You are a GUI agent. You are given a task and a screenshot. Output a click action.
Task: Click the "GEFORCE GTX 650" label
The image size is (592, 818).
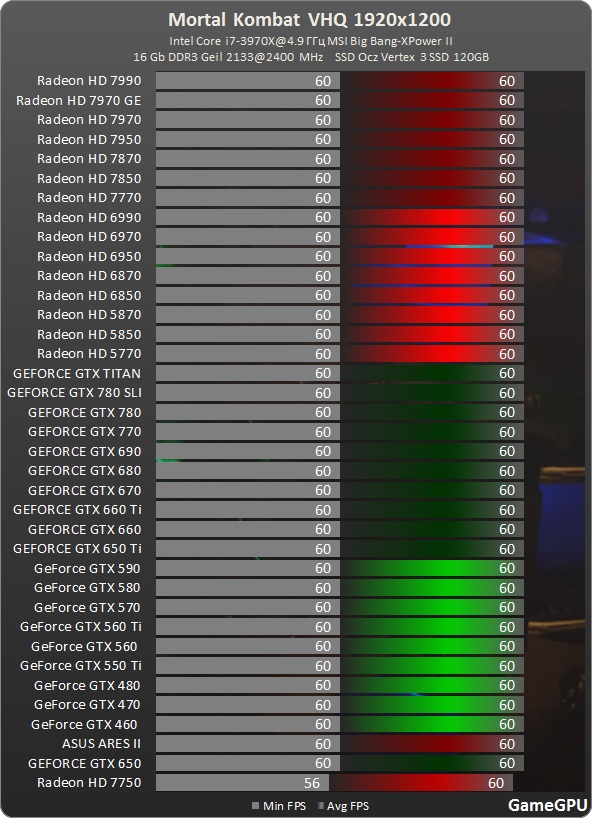click(84, 763)
